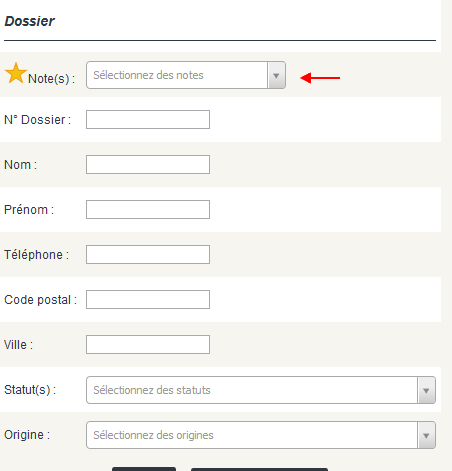Expand notes list with its arrow button
Image resolution: width=452 pixels, height=471 pixels.
[276, 75]
